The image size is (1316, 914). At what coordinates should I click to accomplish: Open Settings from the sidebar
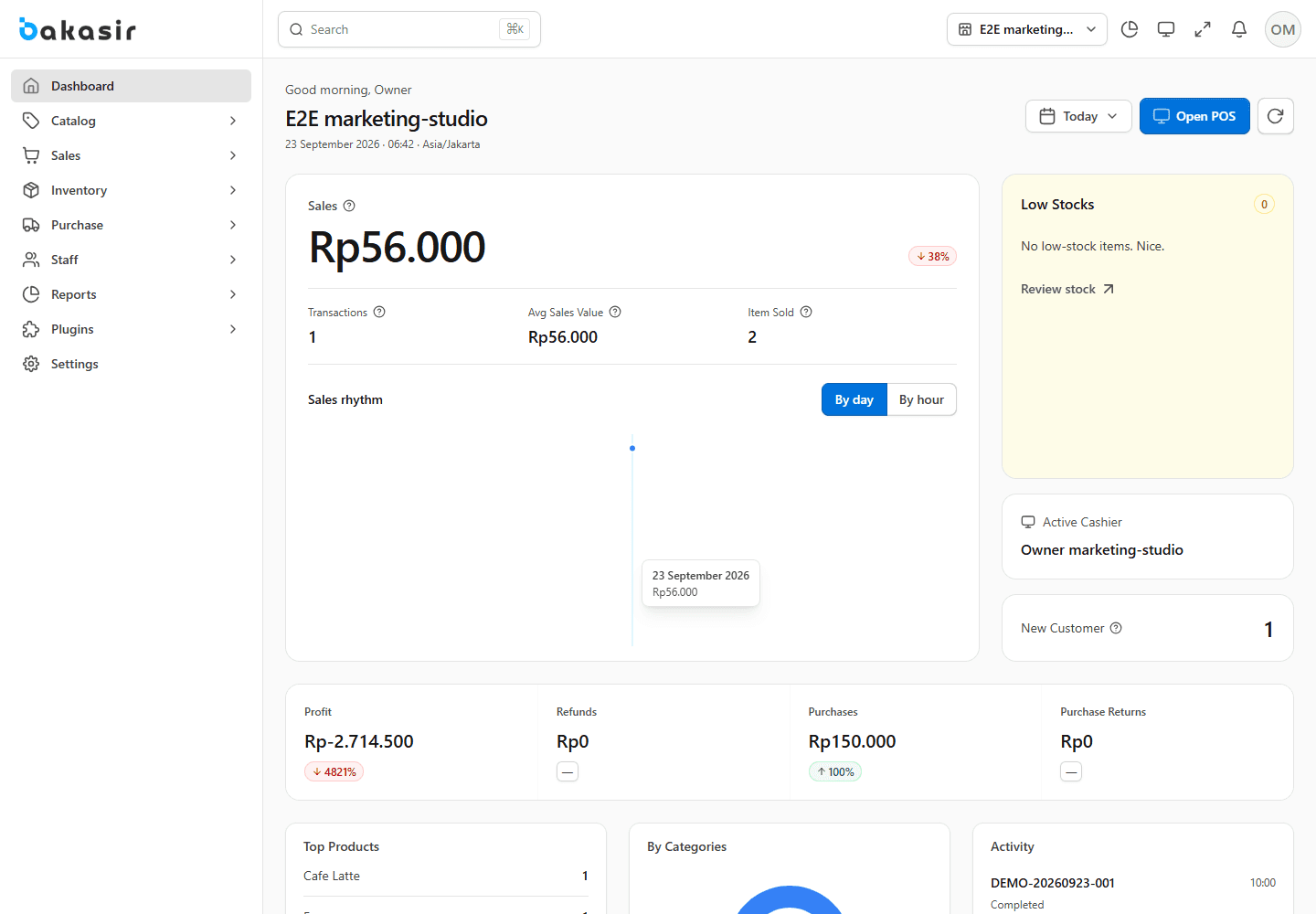coord(131,364)
